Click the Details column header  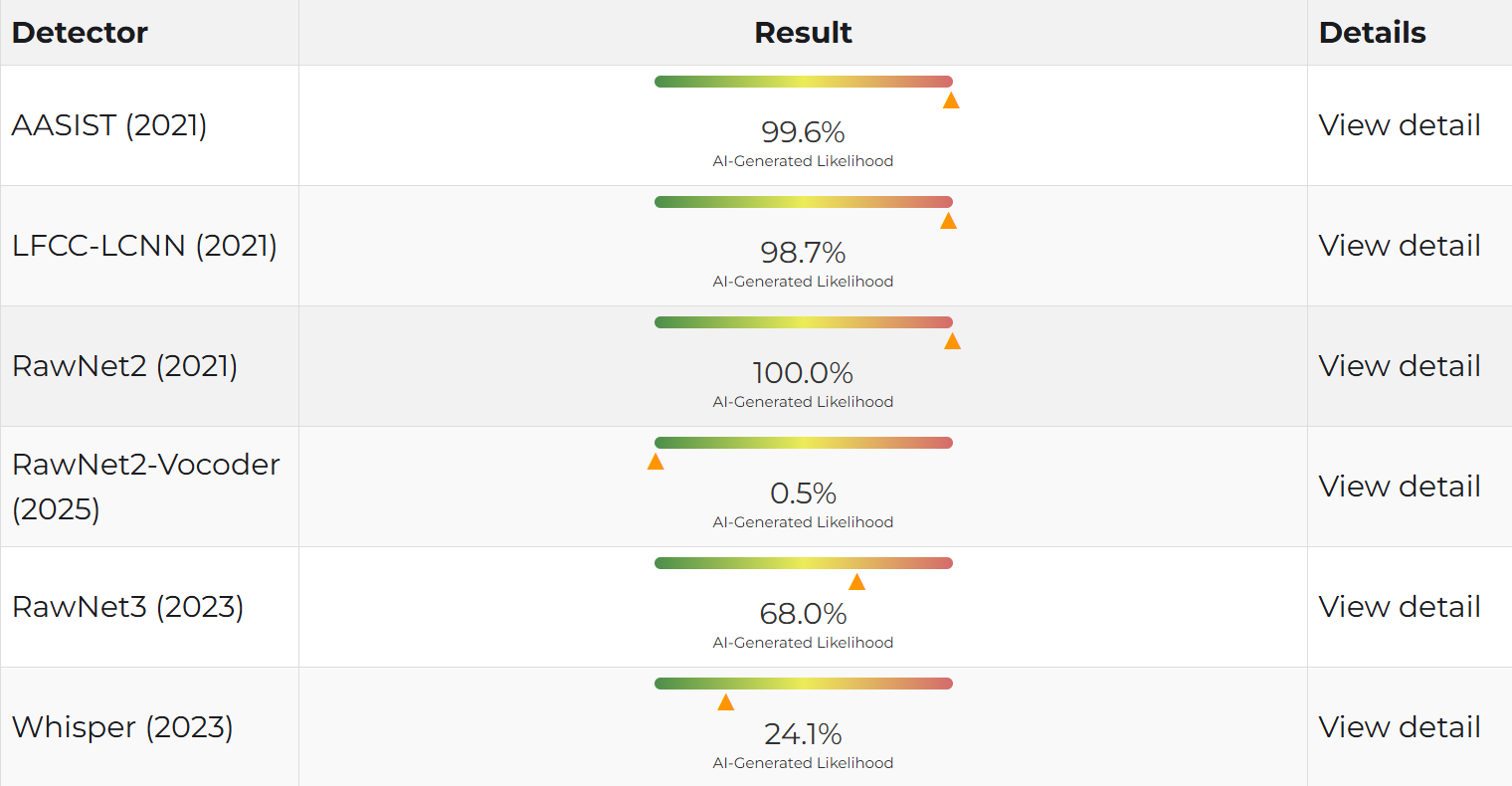click(1373, 33)
